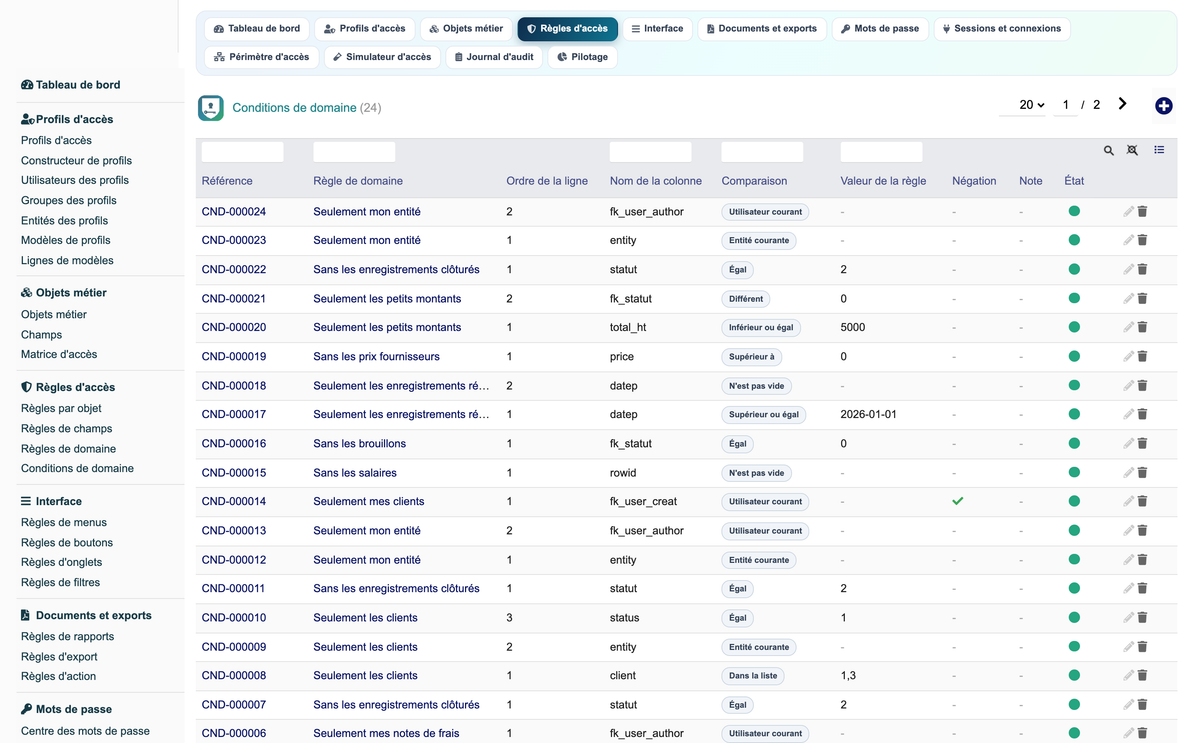Click the pencil icon on row CND-000008
This screenshot has height=743, width=1200.
tap(1128, 675)
